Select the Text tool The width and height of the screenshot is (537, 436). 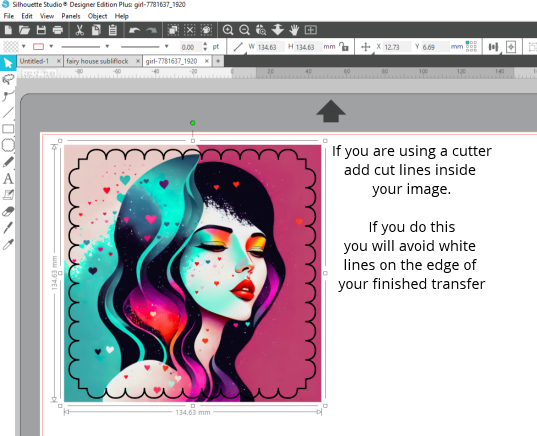(x=8, y=178)
